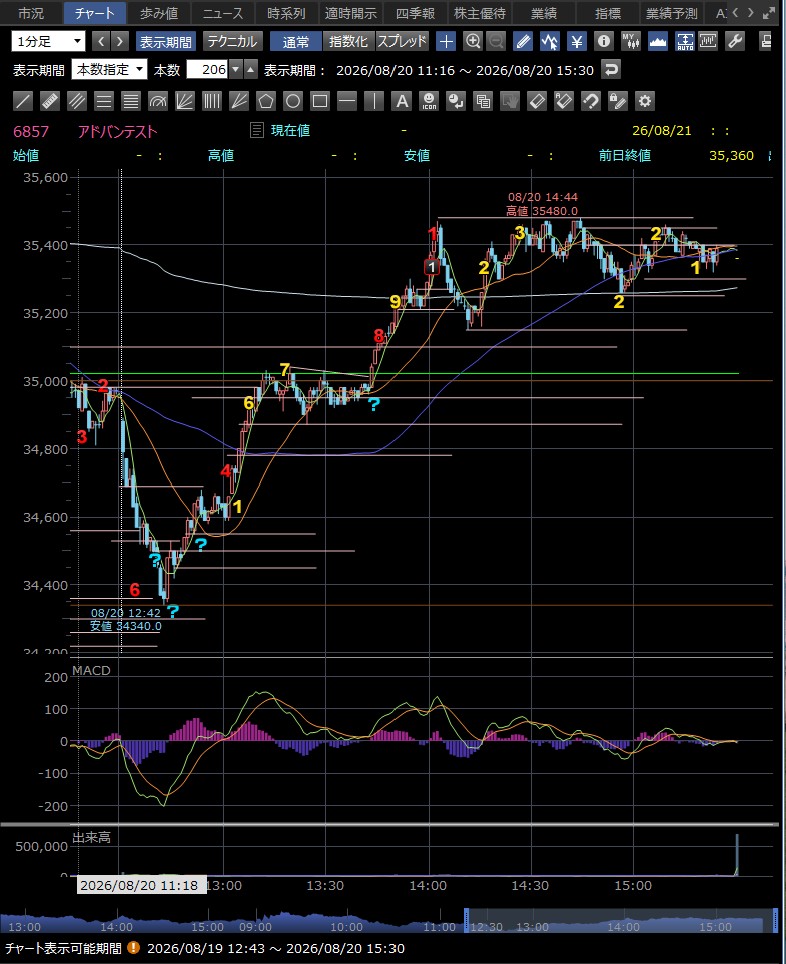Click the テクニカル button
The width and height of the screenshot is (786, 964).
point(232,41)
